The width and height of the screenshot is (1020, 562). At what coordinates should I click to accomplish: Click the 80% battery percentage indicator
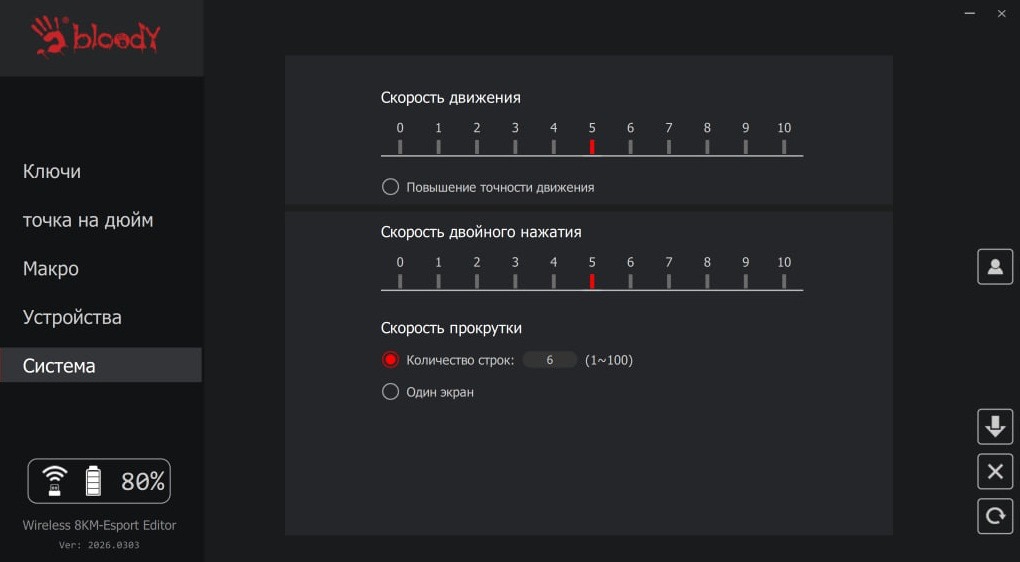pyautogui.click(x=142, y=481)
